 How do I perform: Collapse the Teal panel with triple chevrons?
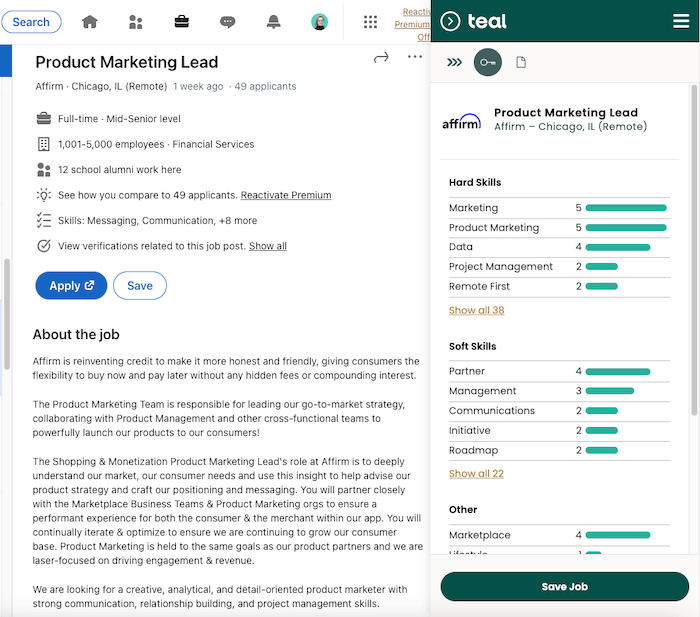[454, 62]
